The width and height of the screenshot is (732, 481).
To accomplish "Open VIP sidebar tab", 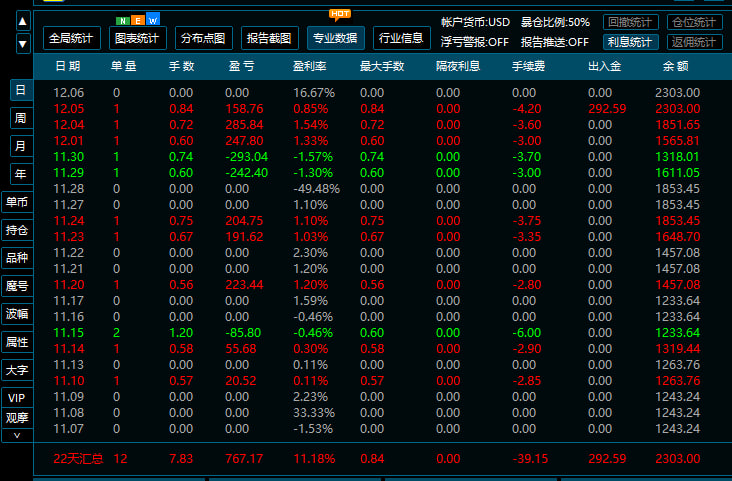I will [x=17, y=398].
